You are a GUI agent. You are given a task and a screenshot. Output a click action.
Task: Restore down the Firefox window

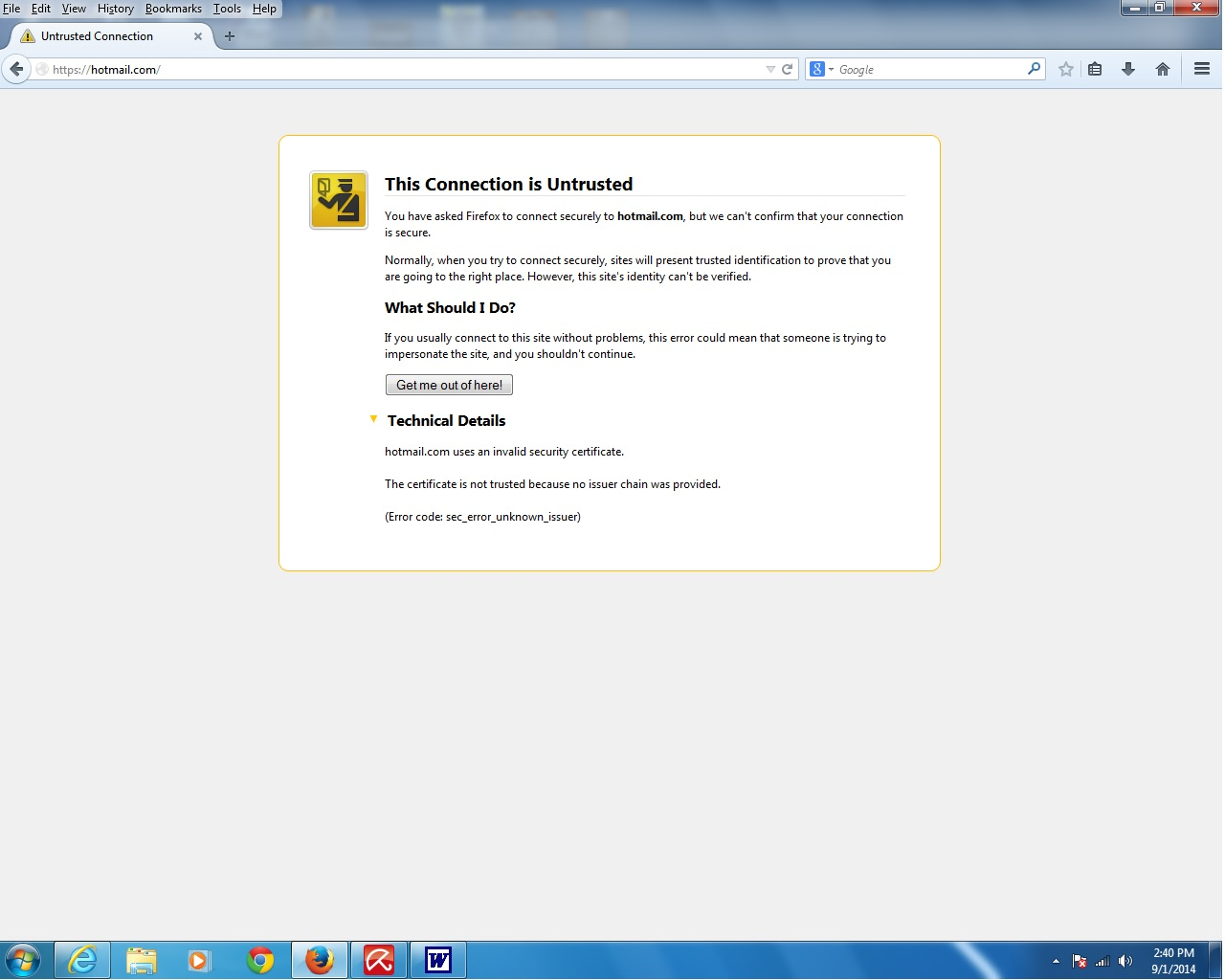coord(1160,8)
